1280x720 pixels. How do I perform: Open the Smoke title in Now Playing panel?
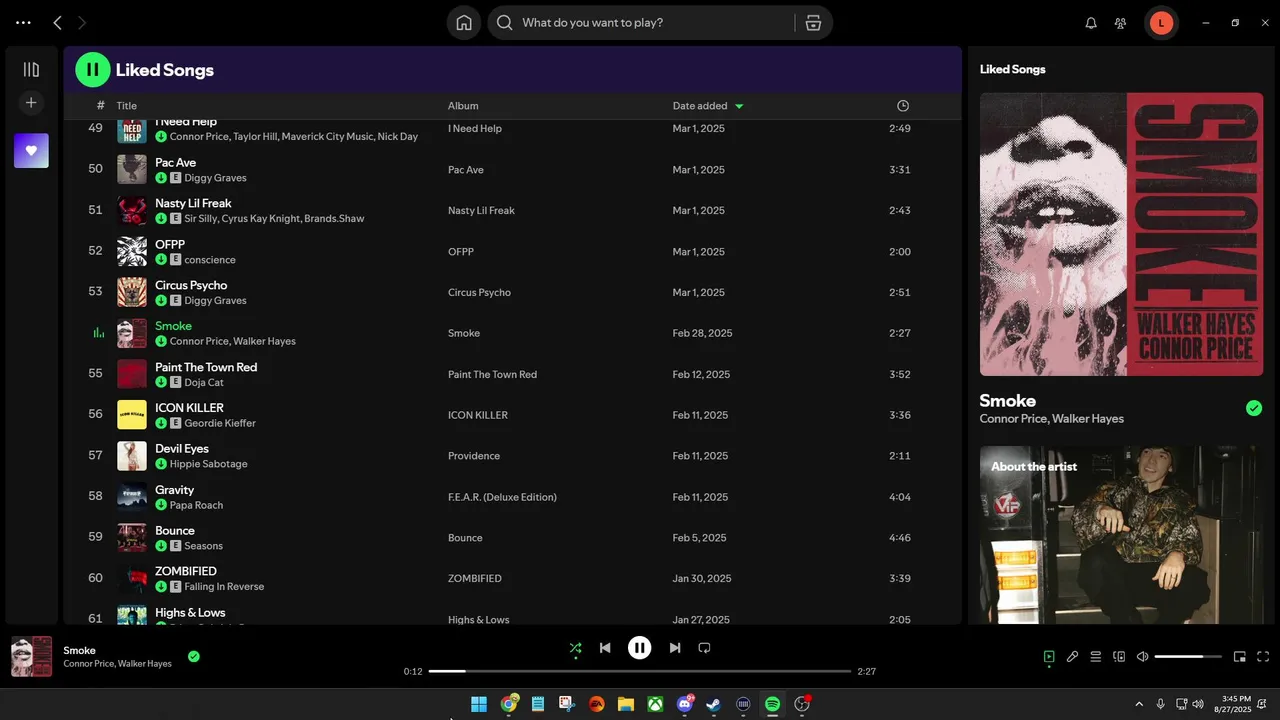coord(1008,400)
